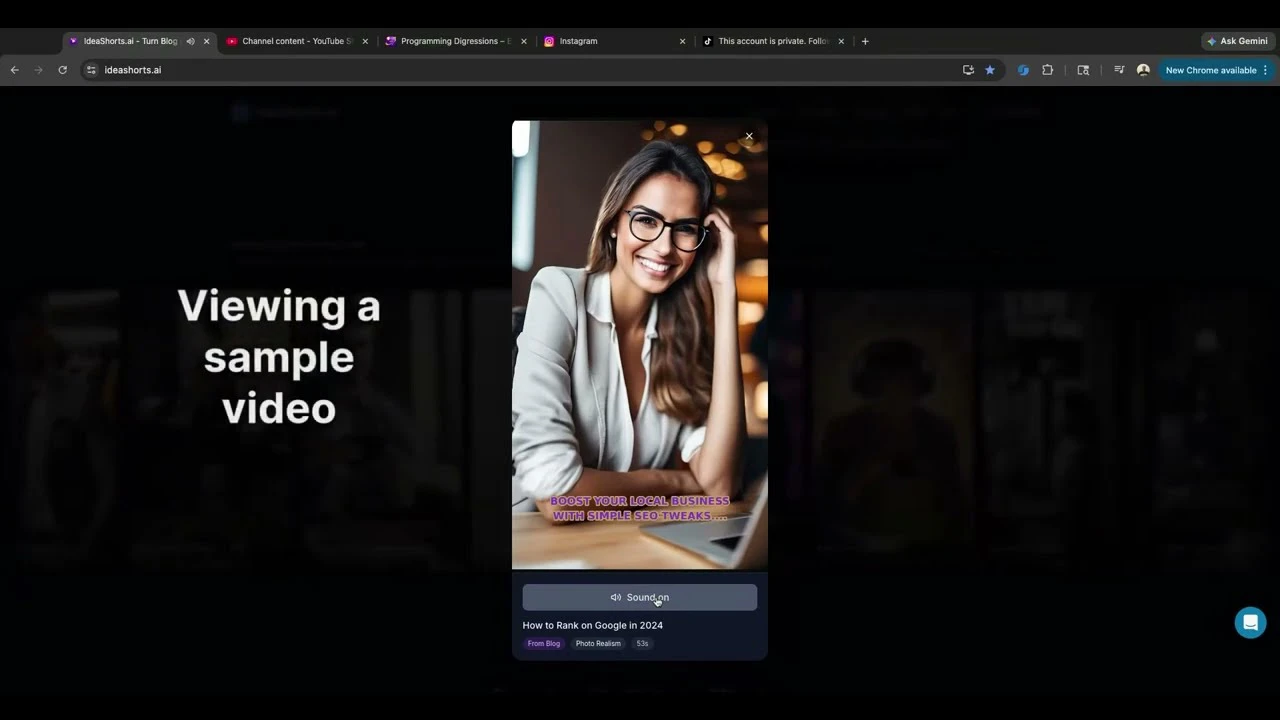Open the chat support widget
This screenshot has height=720, width=1280.
point(1250,622)
